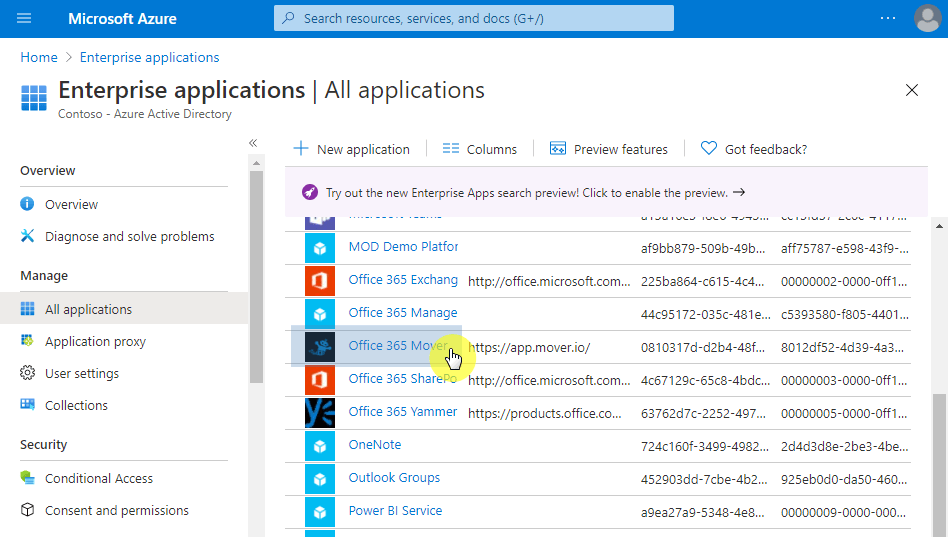Click the User settings gear icon
This screenshot has height=537, width=948.
[27, 373]
